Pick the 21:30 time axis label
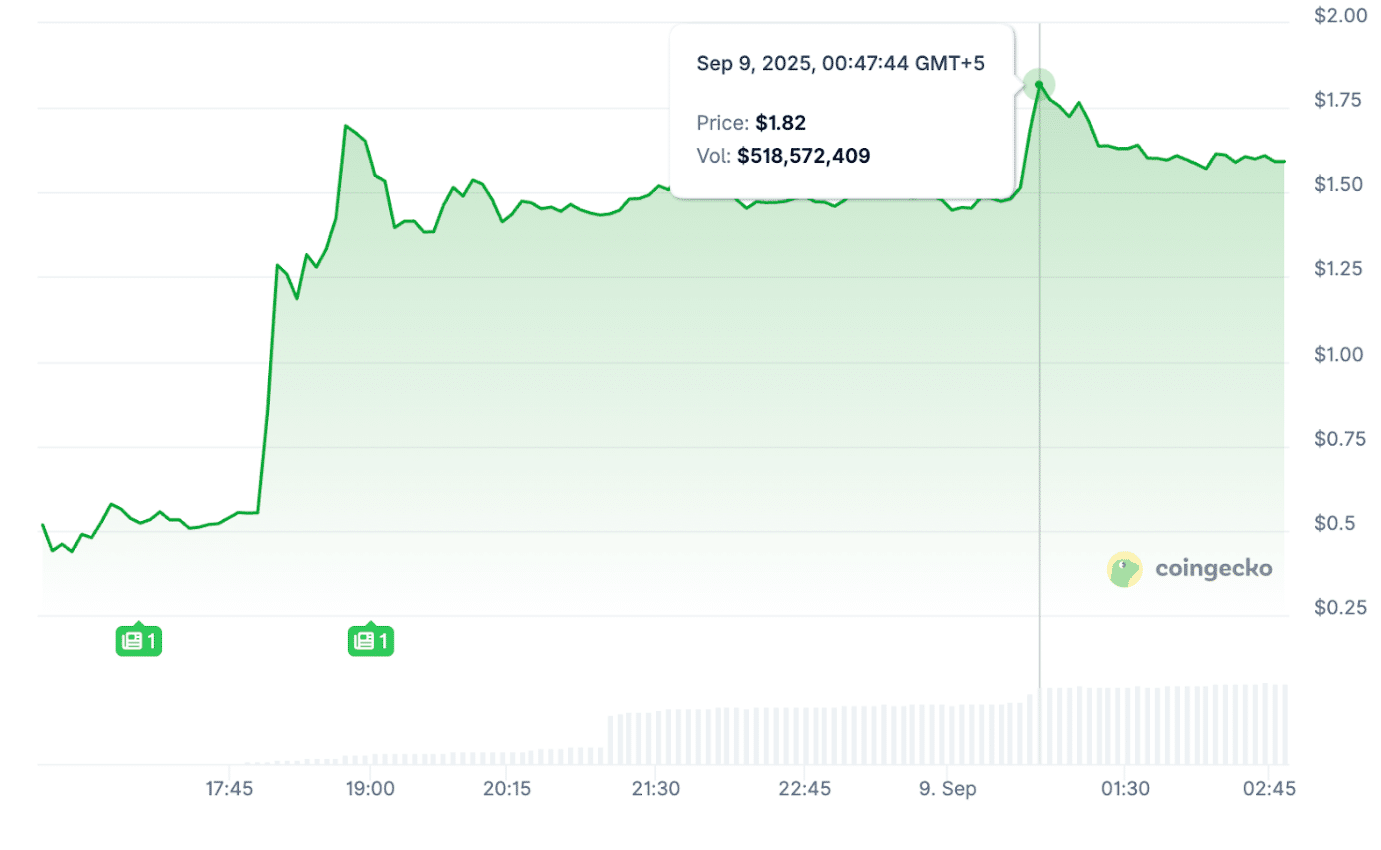Viewport: 1381px width, 850px height. (x=655, y=788)
